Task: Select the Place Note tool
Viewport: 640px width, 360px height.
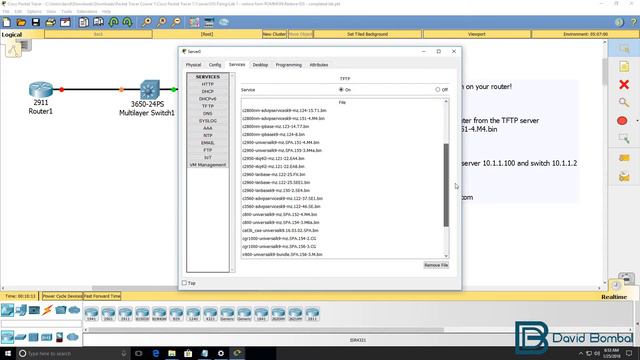Action: (624, 66)
